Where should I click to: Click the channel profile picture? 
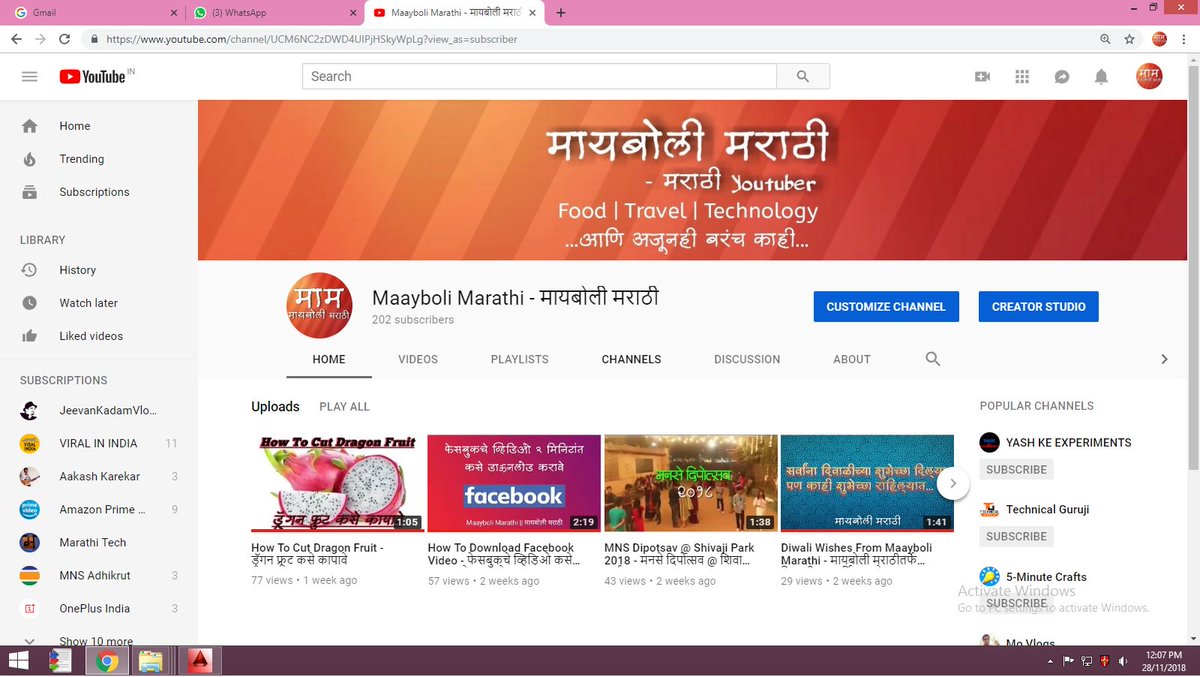coord(319,305)
